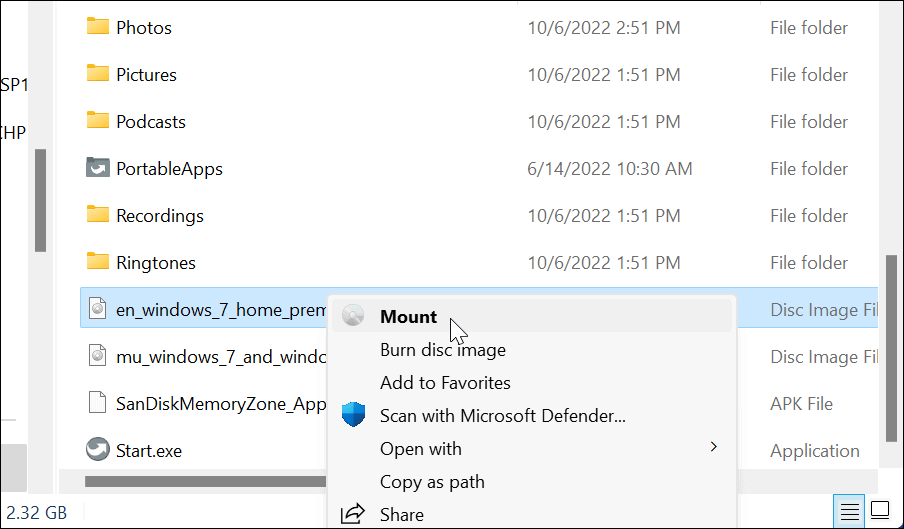Click the PortableApps folder icon

click(x=97, y=168)
